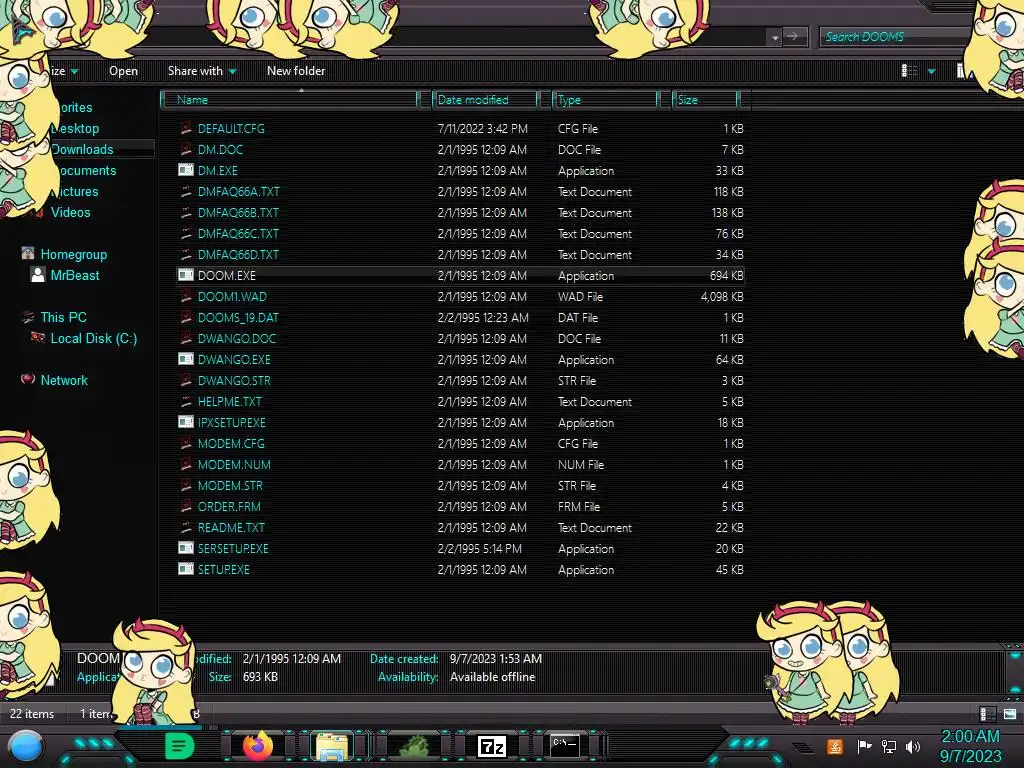
Task: Select the MODEM.STR file
Action: (x=230, y=485)
